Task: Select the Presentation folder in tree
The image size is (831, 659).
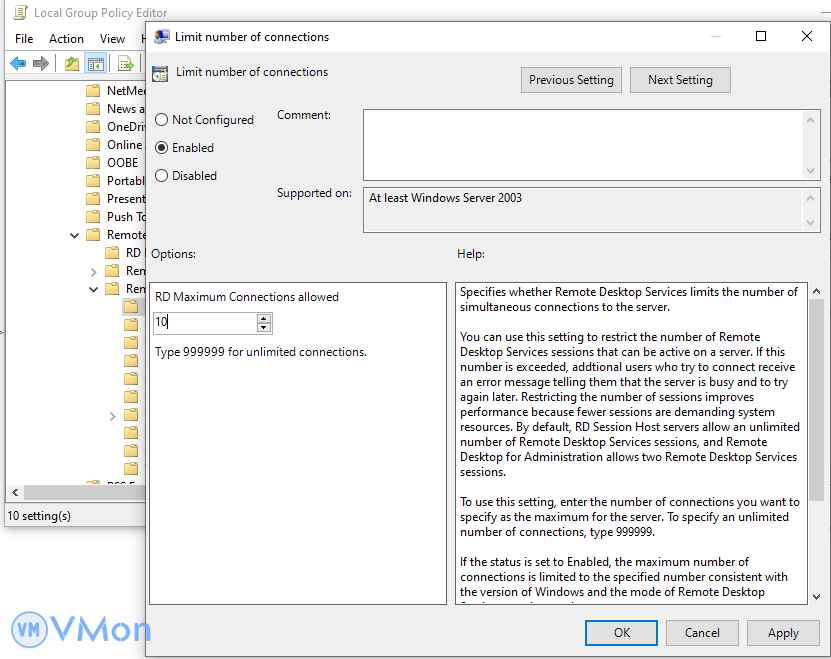Action: [116, 199]
